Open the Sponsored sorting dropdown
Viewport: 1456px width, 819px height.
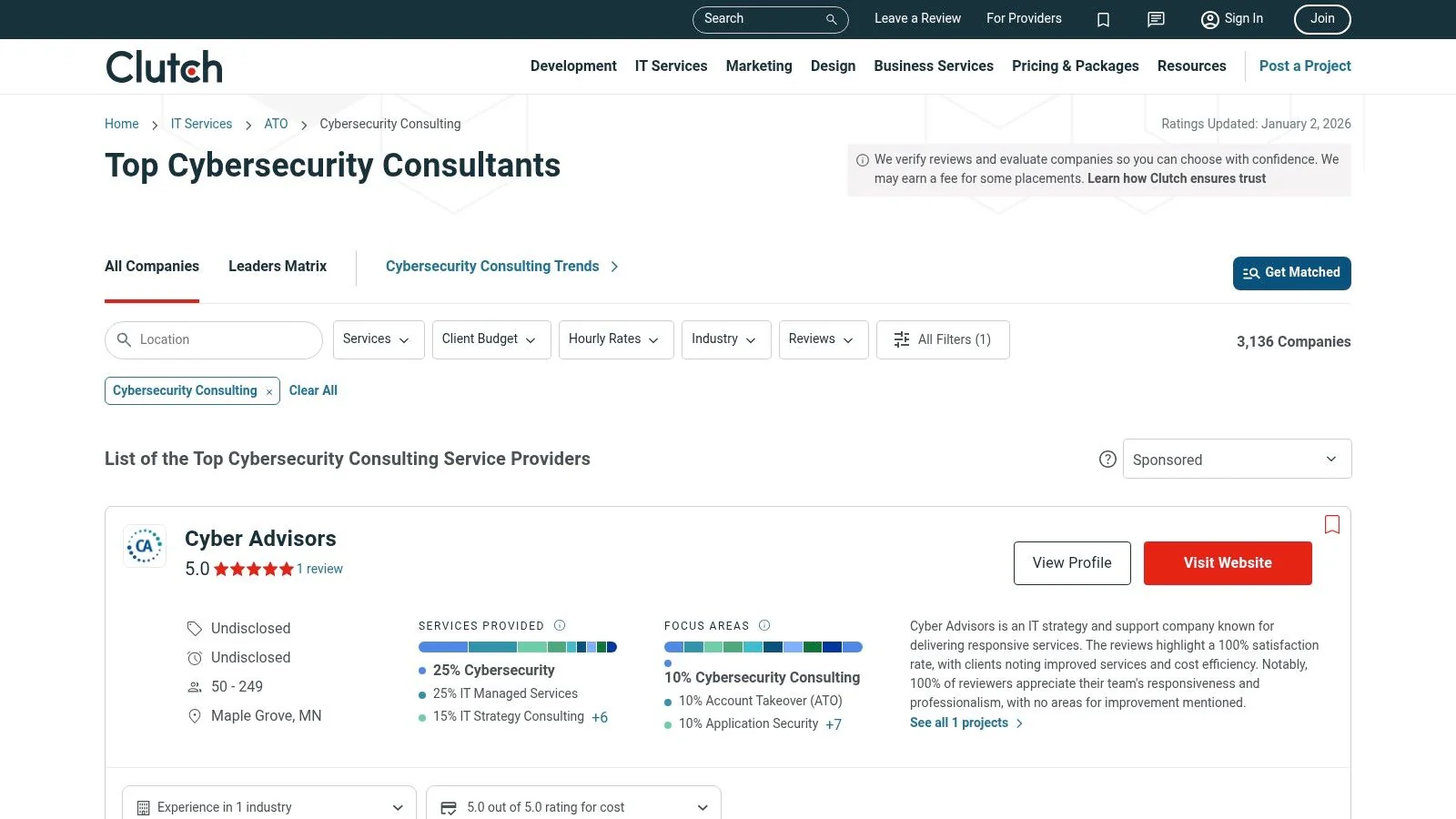pos(1236,459)
